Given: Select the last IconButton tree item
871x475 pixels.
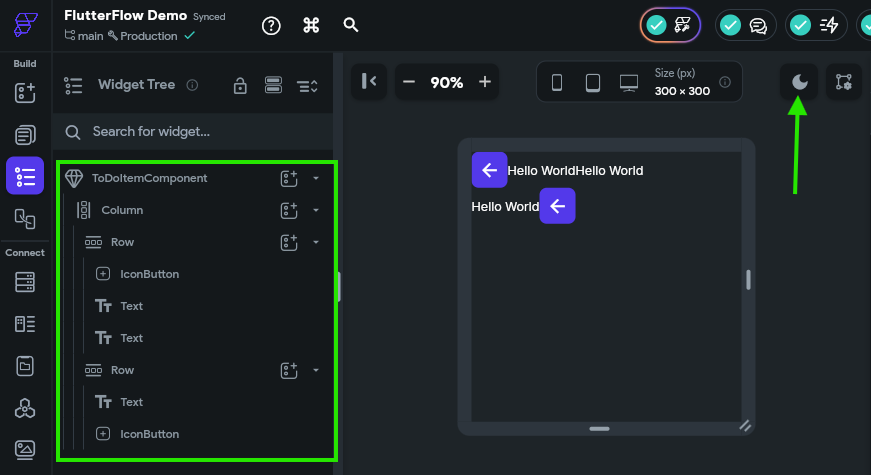Looking at the screenshot, I should (x=149, y=434).
